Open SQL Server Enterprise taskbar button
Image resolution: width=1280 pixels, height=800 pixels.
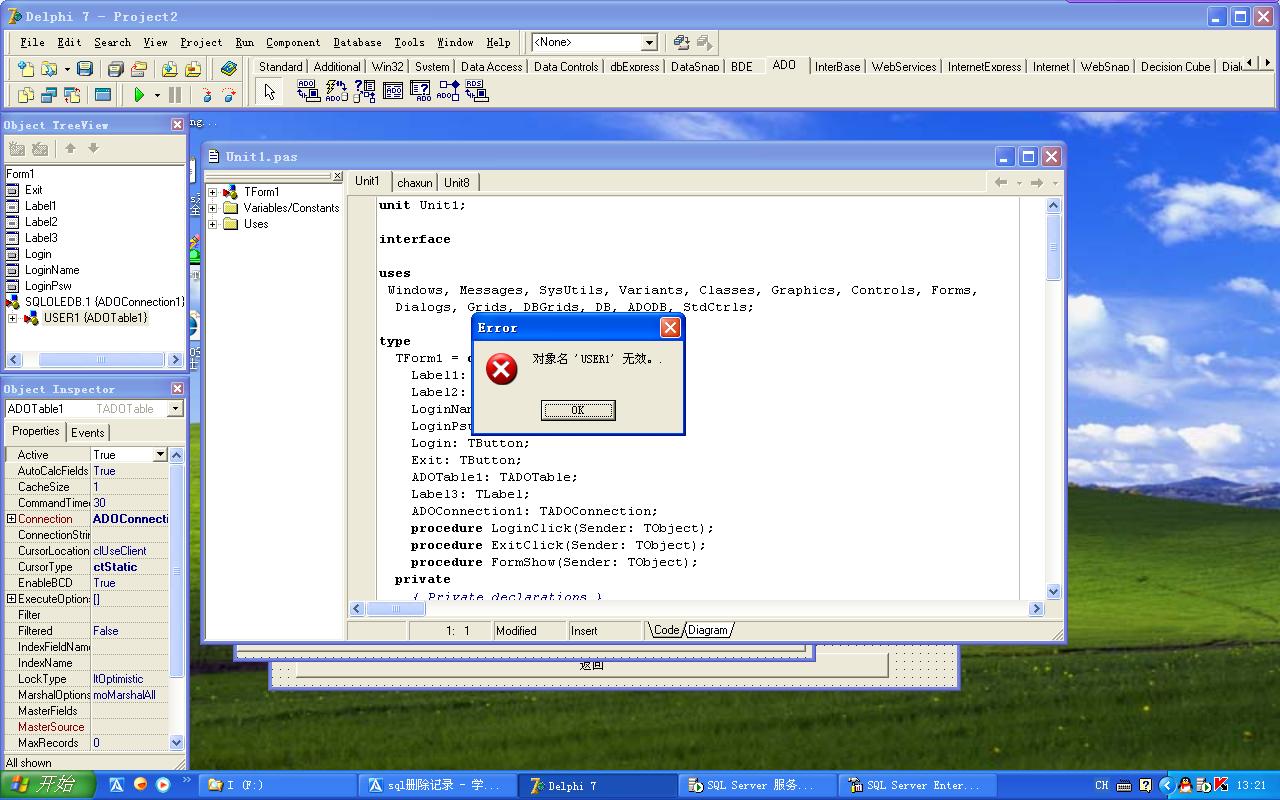point(919,785)
